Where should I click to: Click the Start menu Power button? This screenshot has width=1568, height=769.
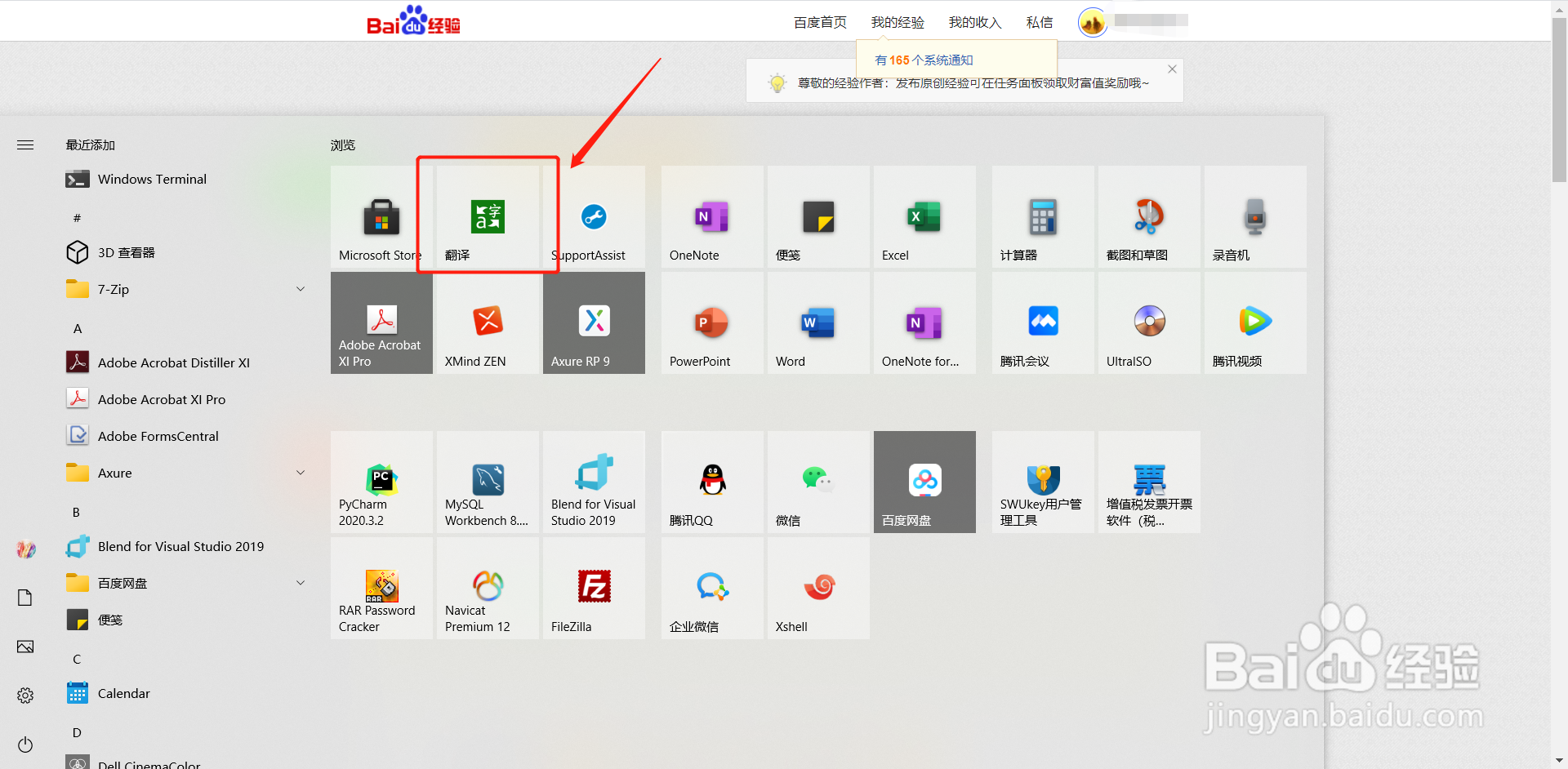pos(25,745)
